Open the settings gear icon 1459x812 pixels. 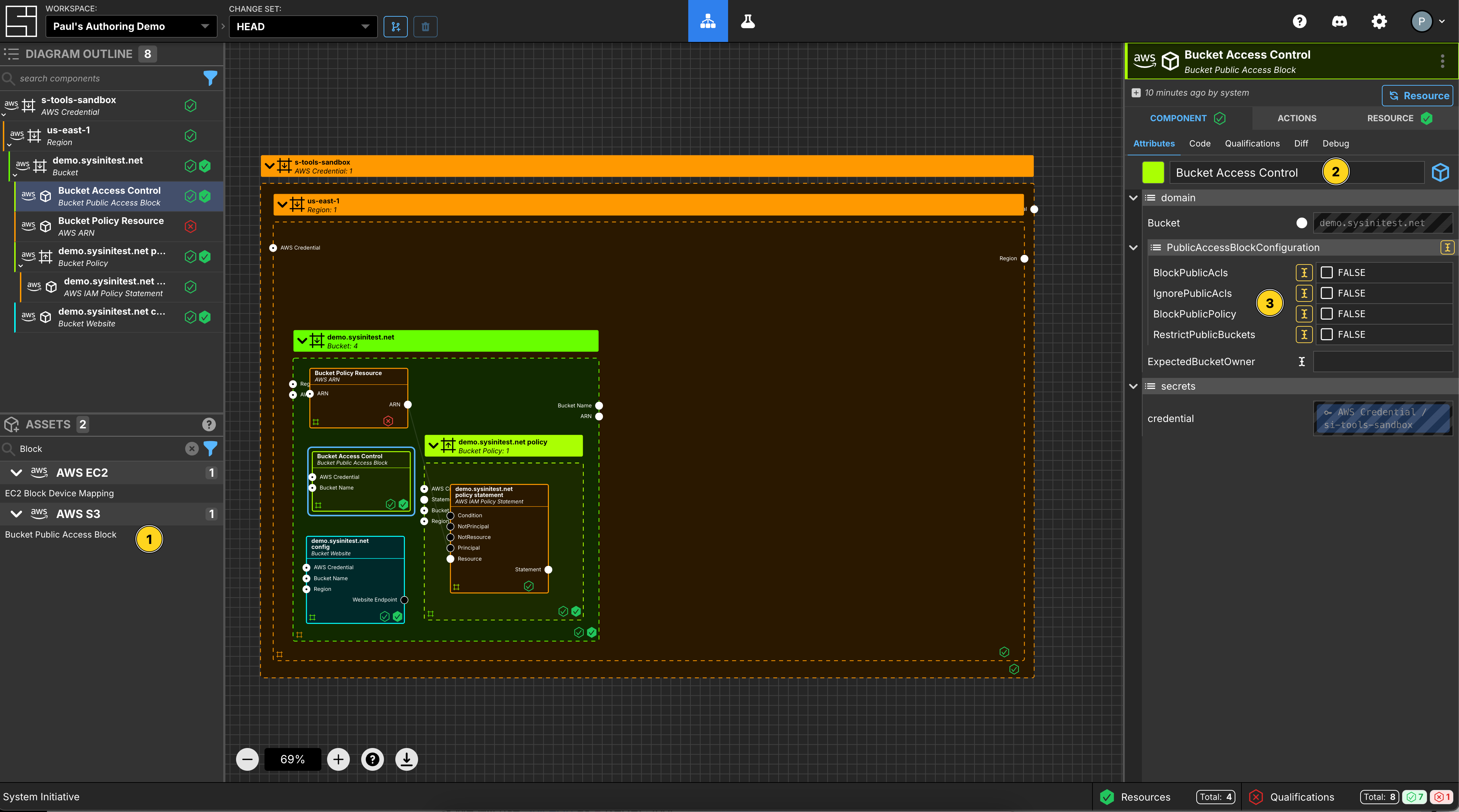point(1379,22)
